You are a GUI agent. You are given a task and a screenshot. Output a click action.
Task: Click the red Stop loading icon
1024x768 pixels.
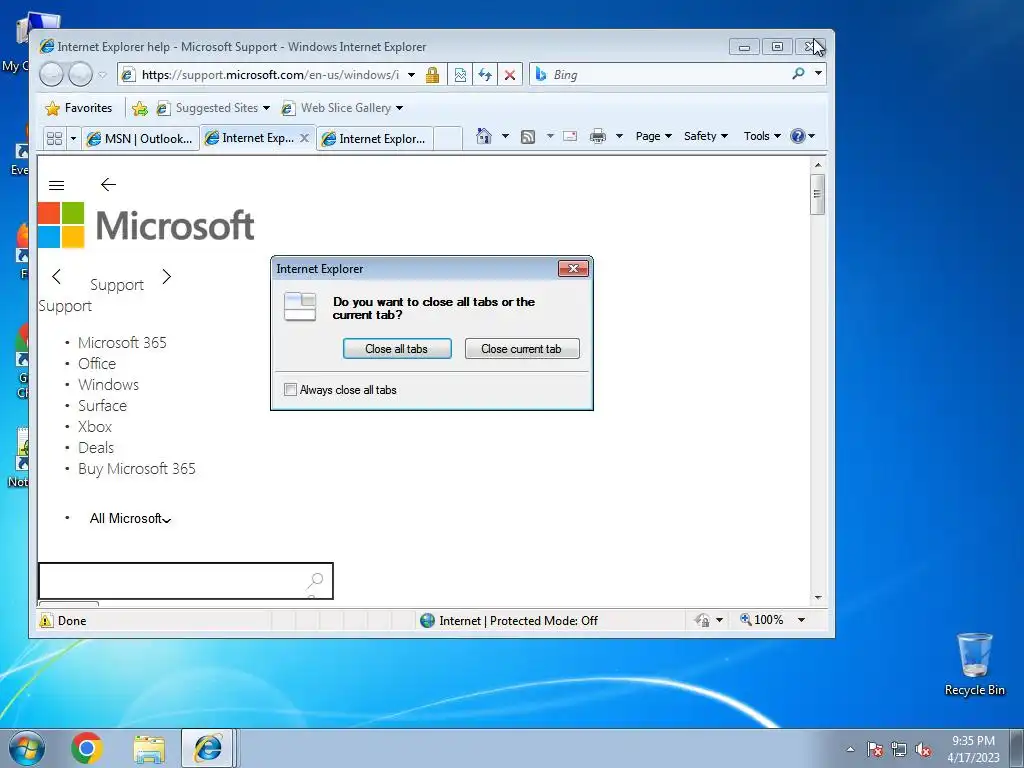click(x=510, y=75)
